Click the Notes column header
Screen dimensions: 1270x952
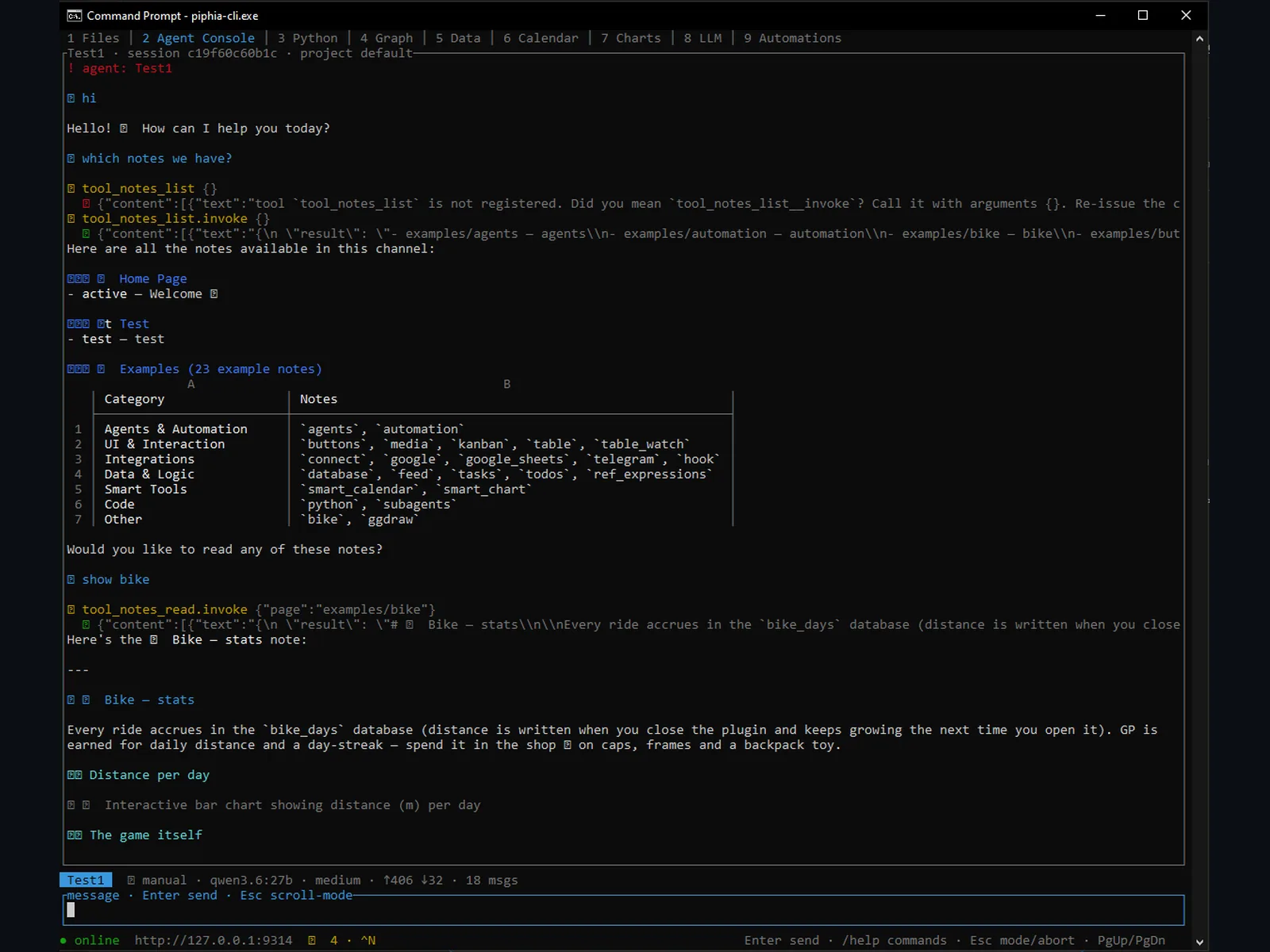coord(318,399)
